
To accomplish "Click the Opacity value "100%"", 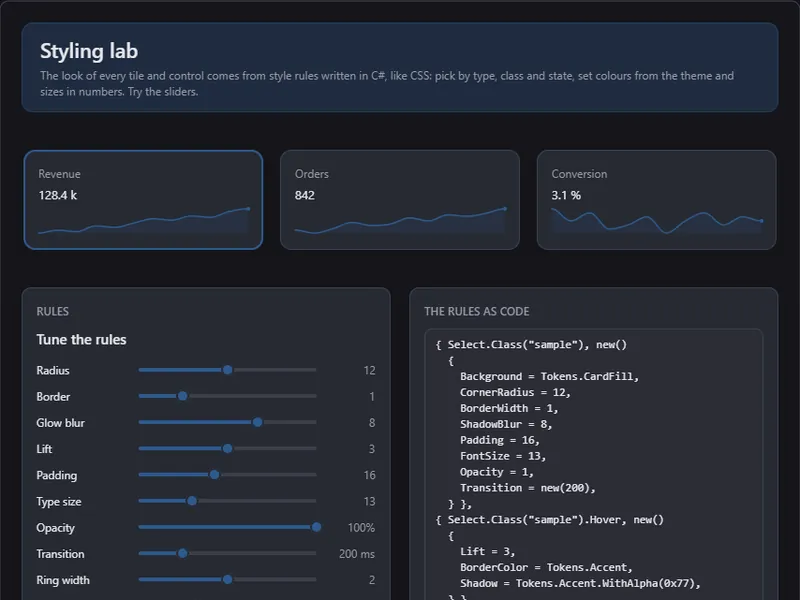I will coord(361,528).
